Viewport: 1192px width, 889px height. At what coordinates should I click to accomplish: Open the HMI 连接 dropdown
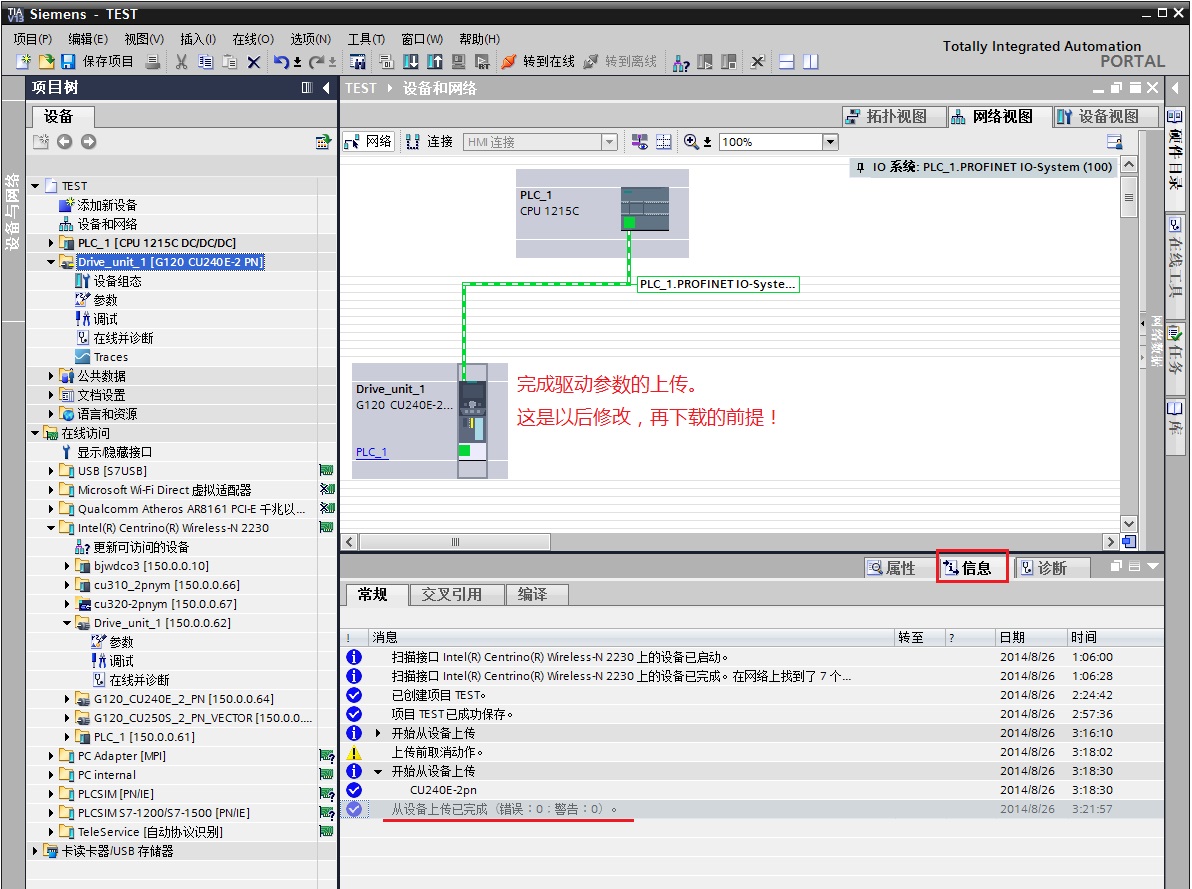point(609,141)
